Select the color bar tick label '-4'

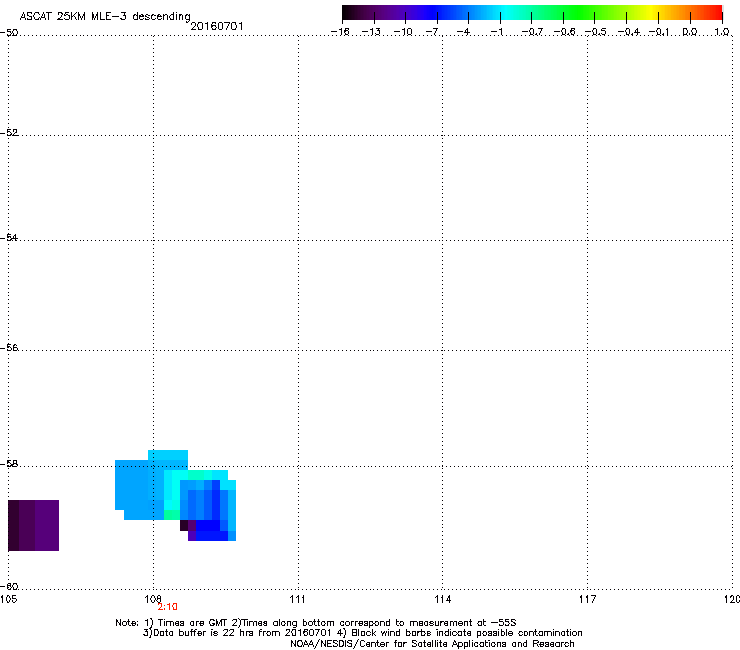coord(464,32)
